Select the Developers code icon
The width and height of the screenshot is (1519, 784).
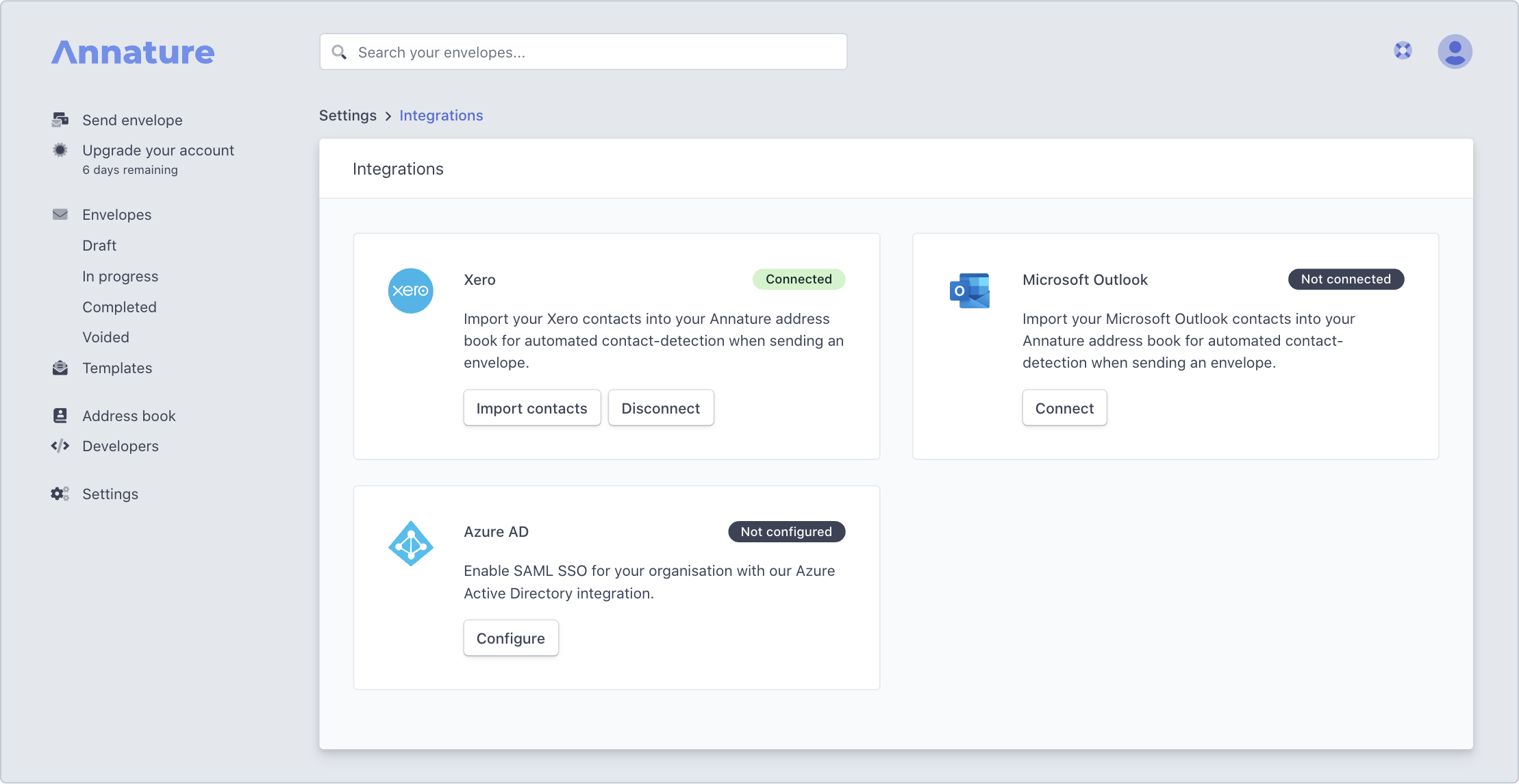[x=60, y=446]
